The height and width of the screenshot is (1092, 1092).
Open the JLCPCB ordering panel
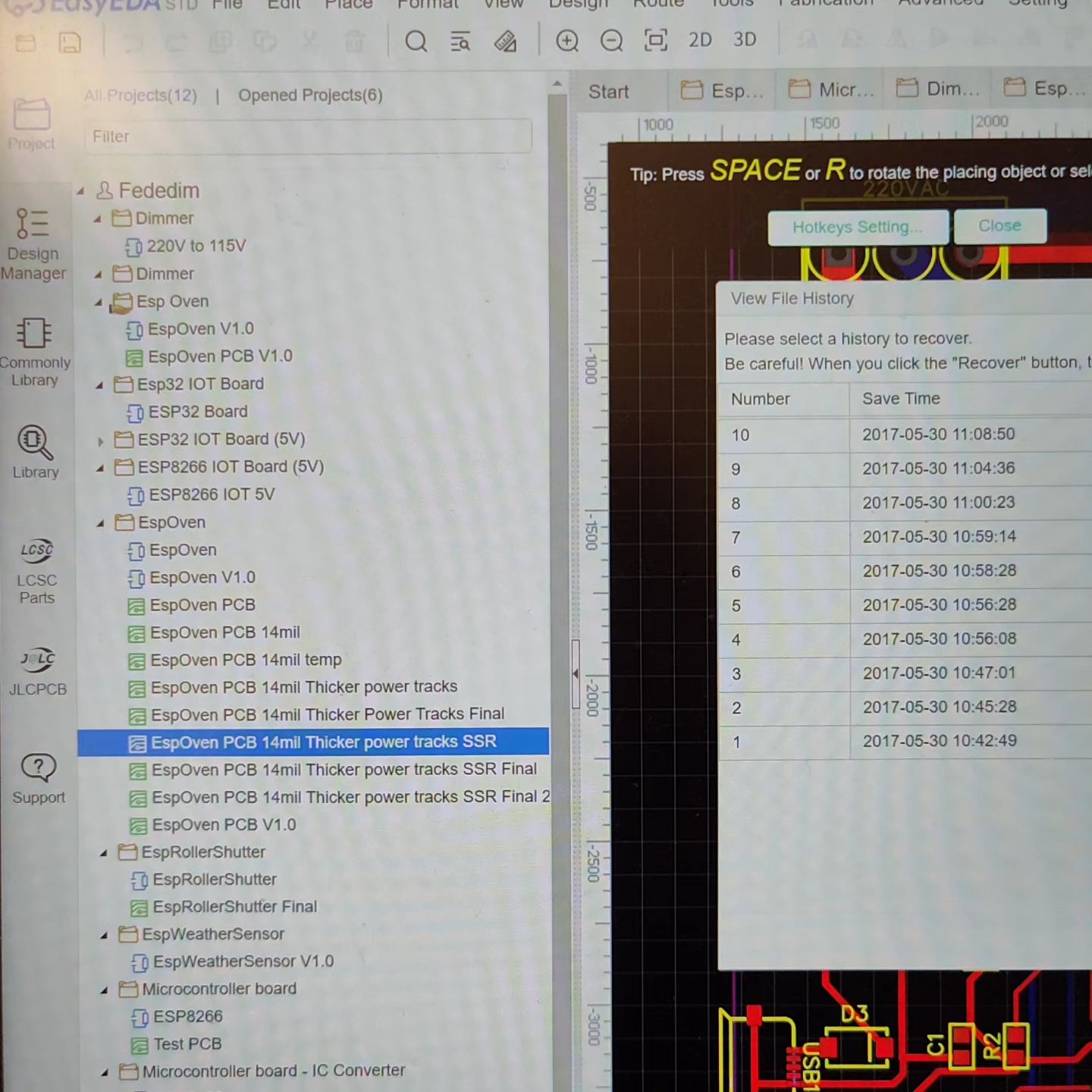37,670
